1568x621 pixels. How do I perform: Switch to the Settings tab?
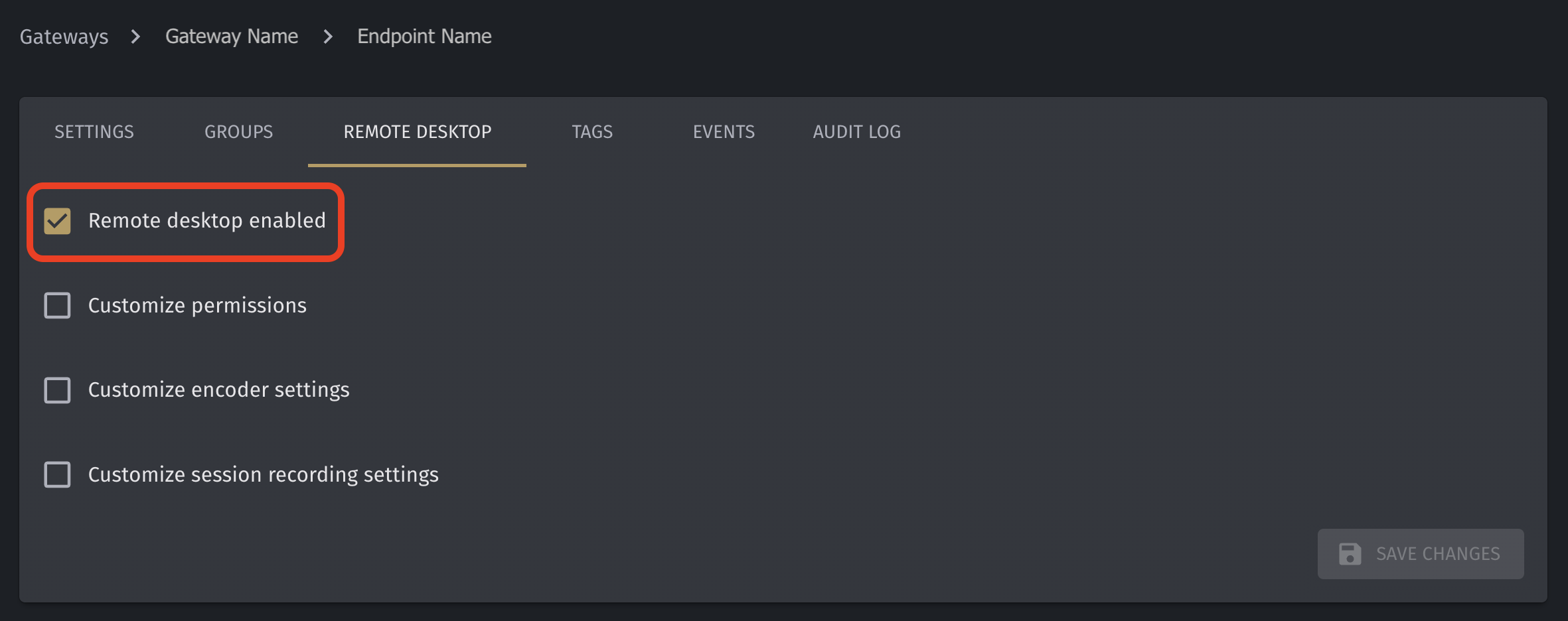click(x=94, y=132)
